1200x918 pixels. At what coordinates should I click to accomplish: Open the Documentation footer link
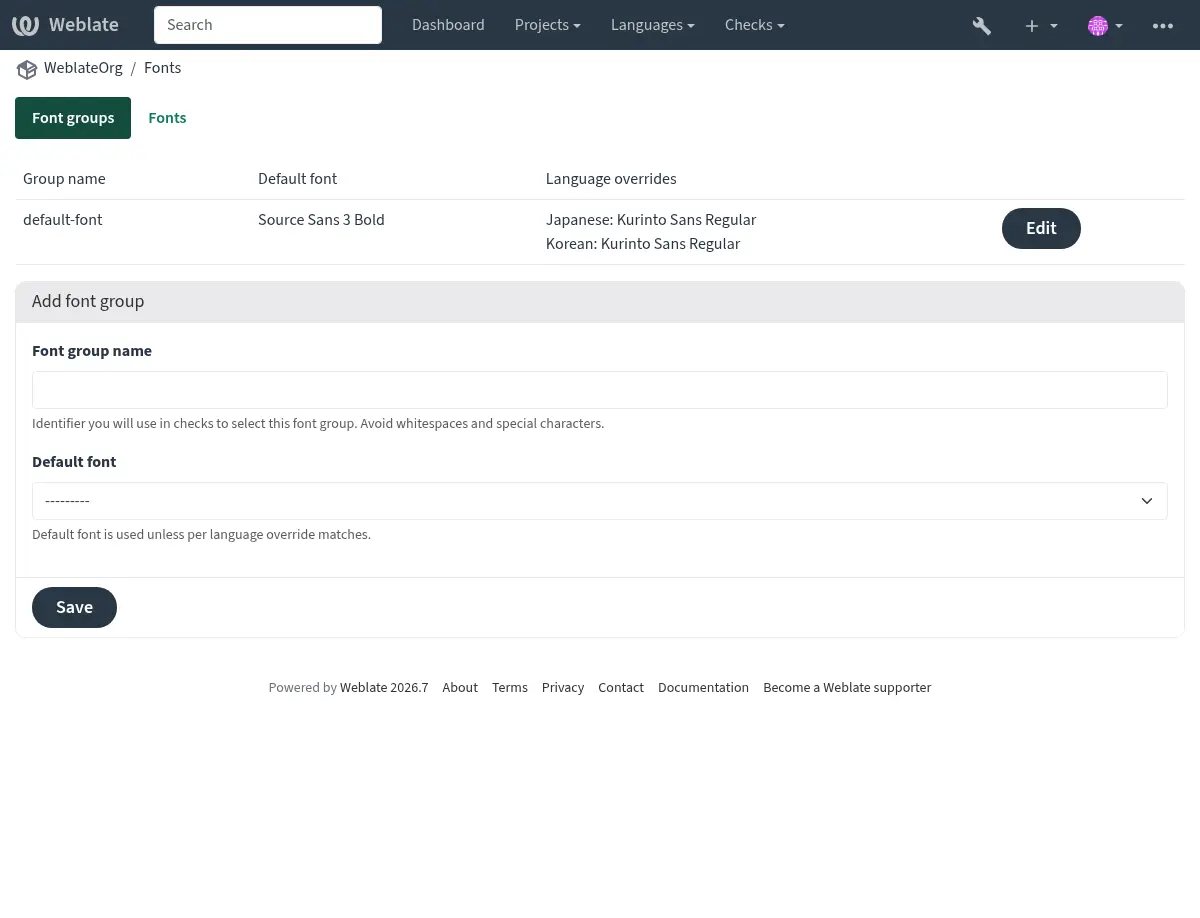click(x=703, y=688)
